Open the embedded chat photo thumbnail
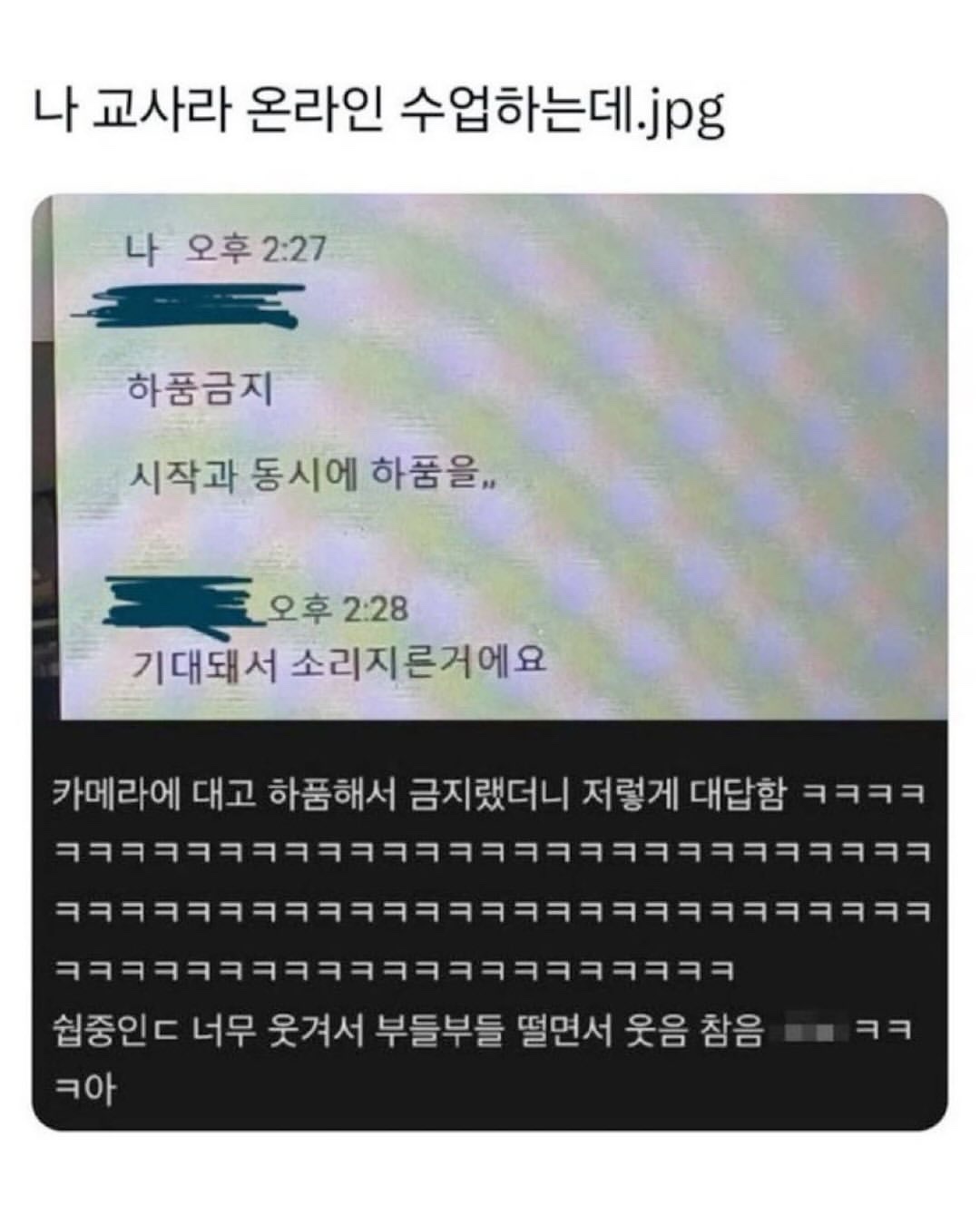The width and height of the screenshot is (980, 1225). (490, 456)
